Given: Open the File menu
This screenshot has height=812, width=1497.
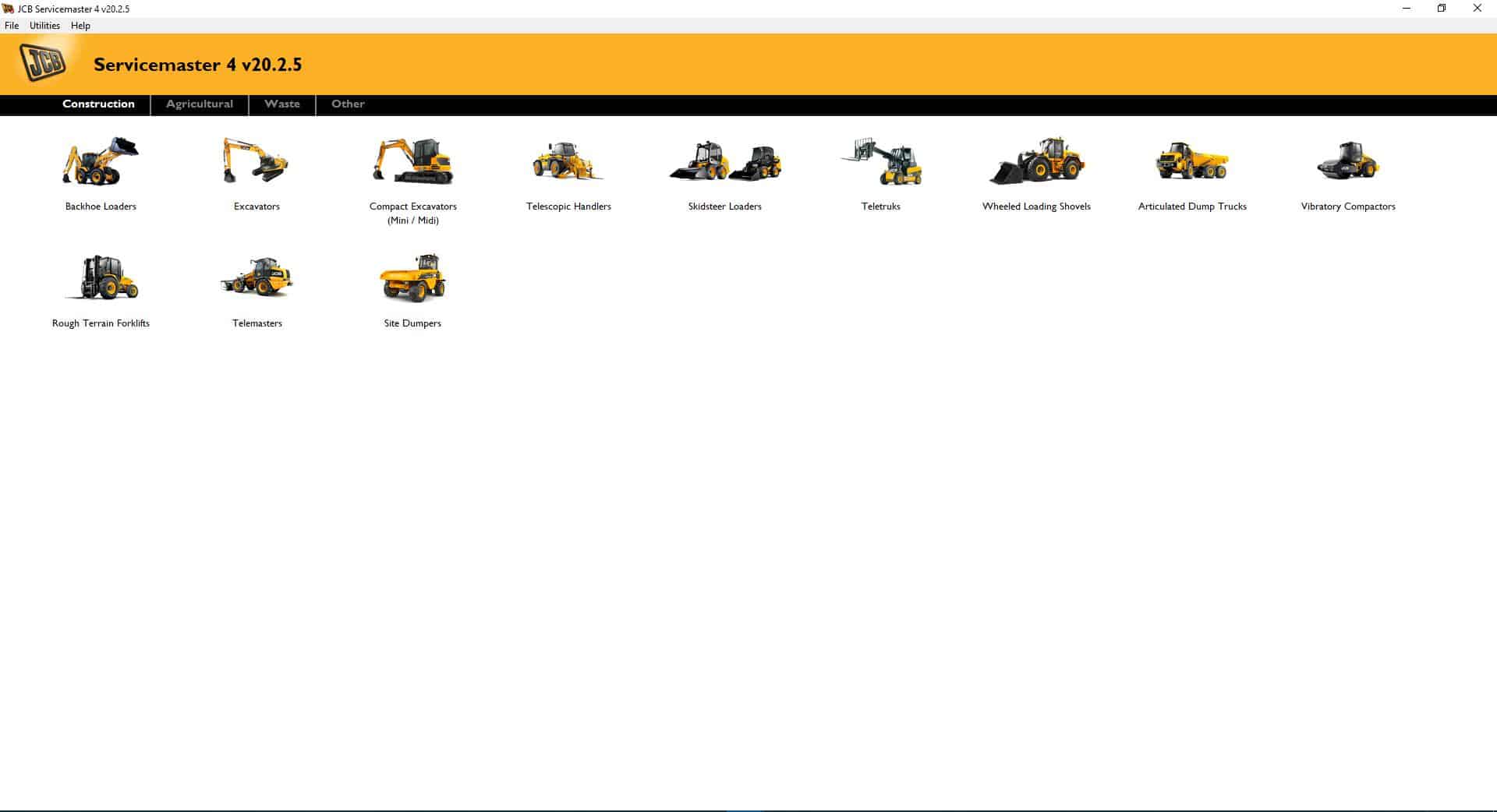Looking at the screenshot, I should (12, 25).
